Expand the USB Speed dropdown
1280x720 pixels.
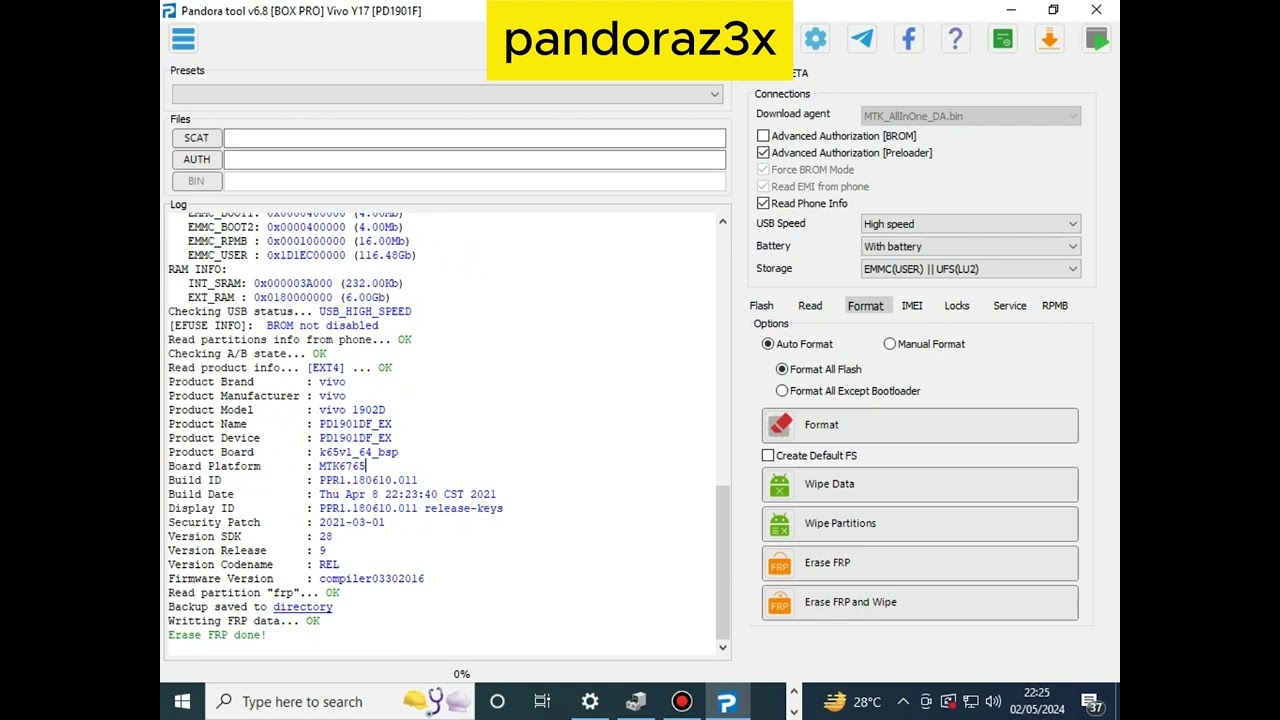pyautogui.click(x=970, y=224)
